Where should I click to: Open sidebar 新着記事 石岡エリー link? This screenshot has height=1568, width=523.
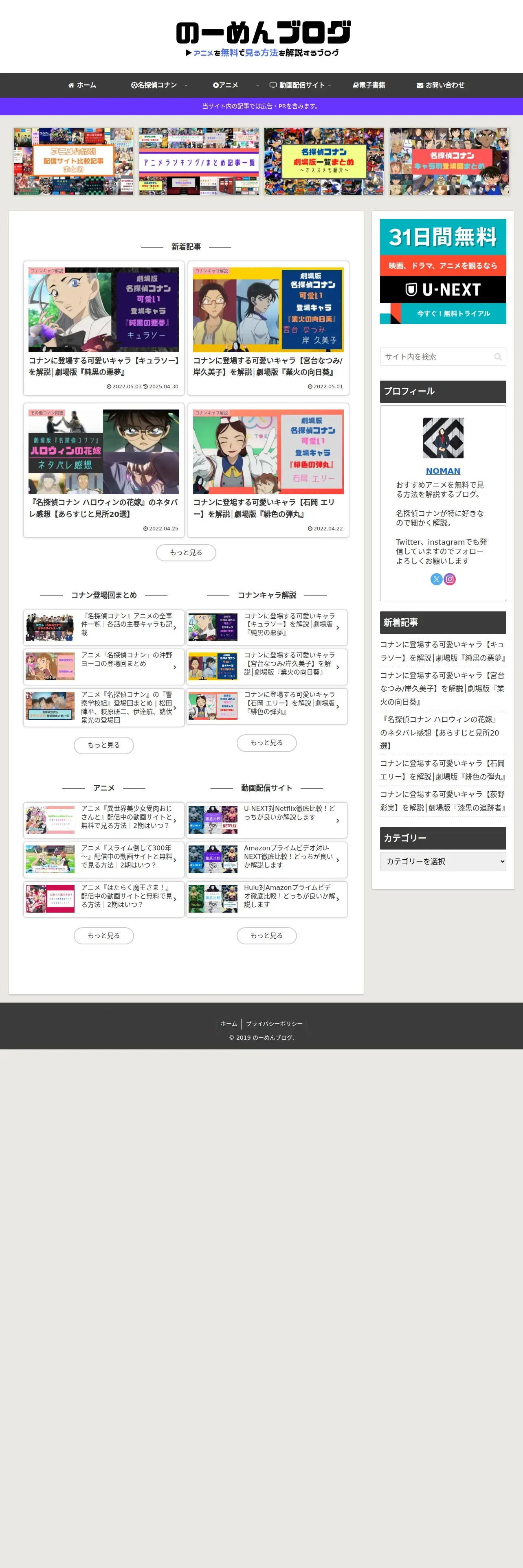443,770
